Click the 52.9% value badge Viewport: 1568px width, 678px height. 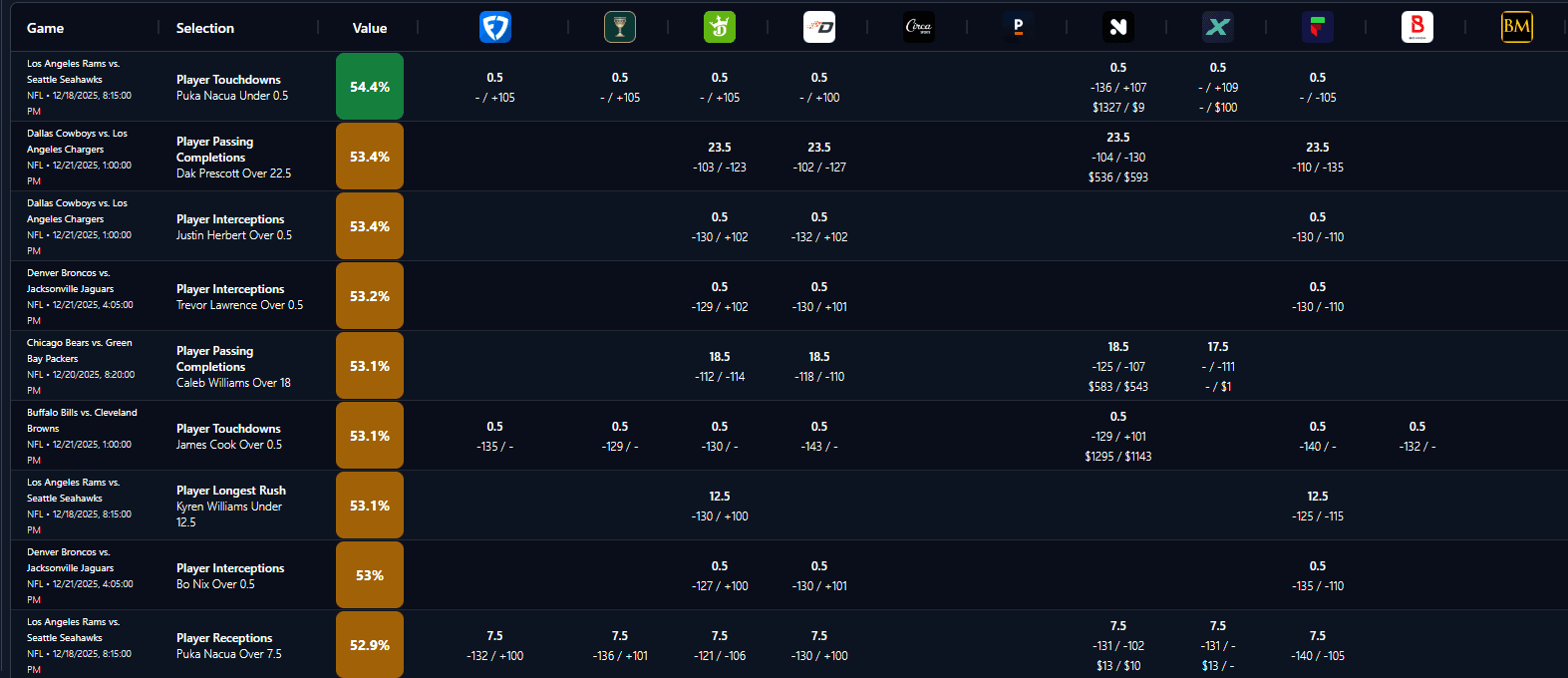[370, 645]
